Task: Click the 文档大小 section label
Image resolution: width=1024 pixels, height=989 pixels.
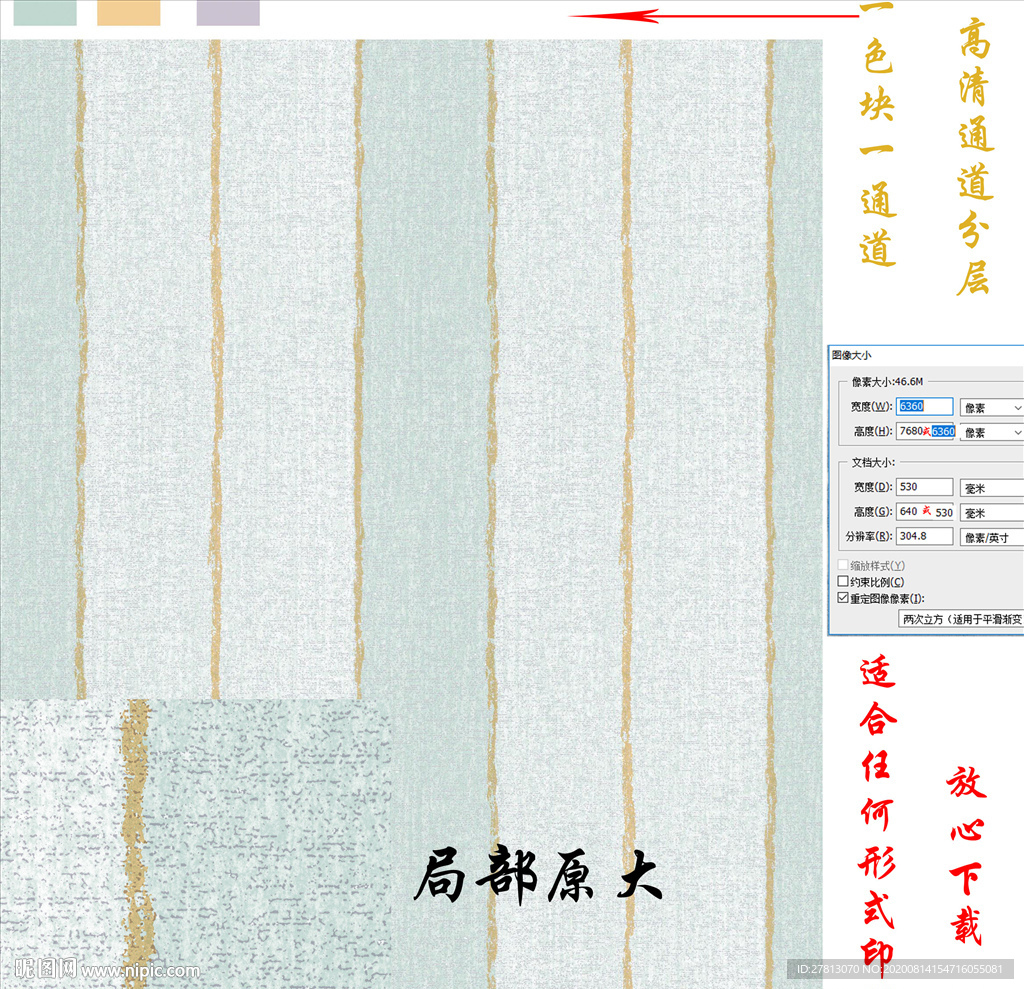Action: click(872, 462)
